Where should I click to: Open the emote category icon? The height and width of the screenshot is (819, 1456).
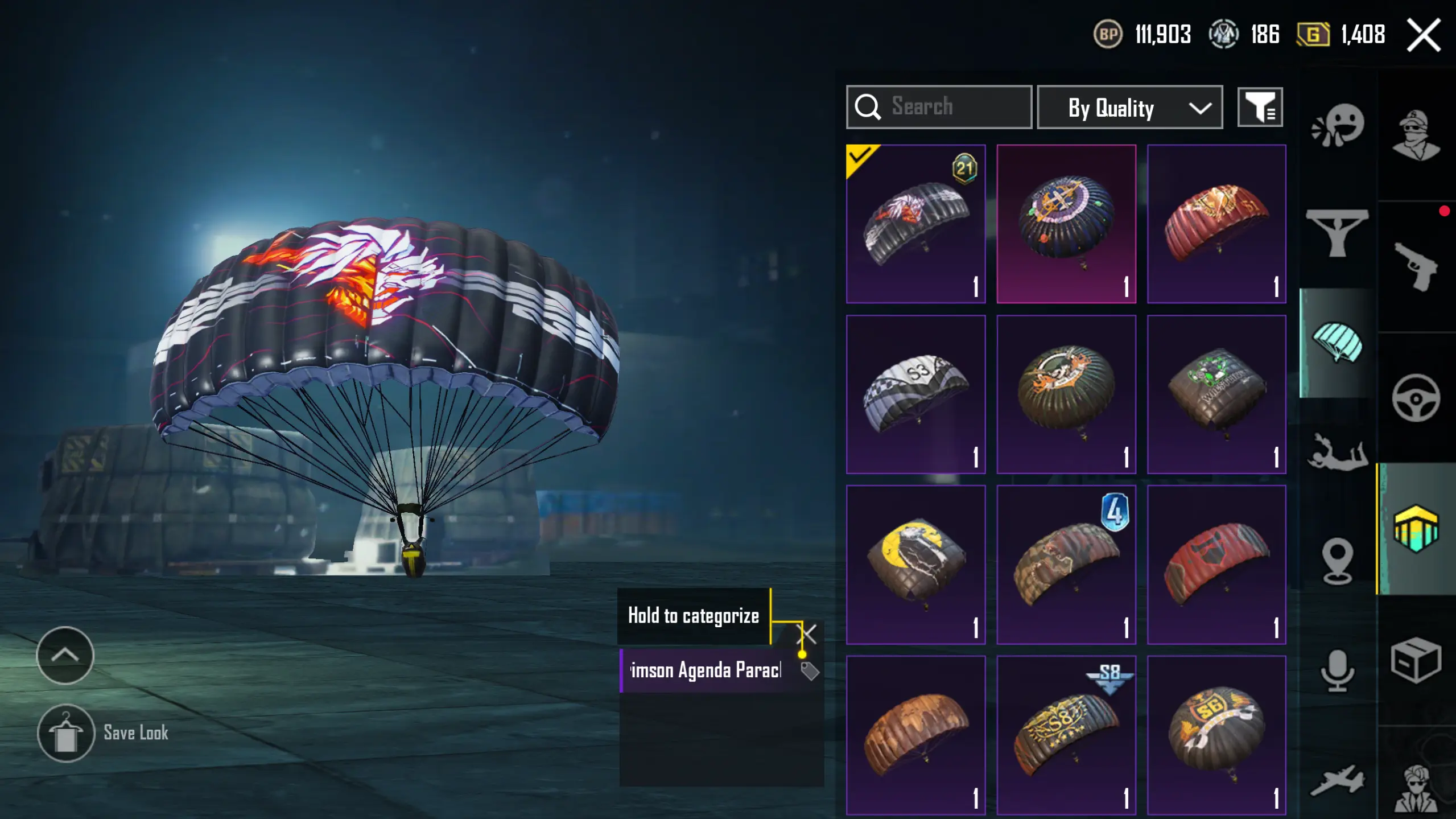coord(1337,125)
